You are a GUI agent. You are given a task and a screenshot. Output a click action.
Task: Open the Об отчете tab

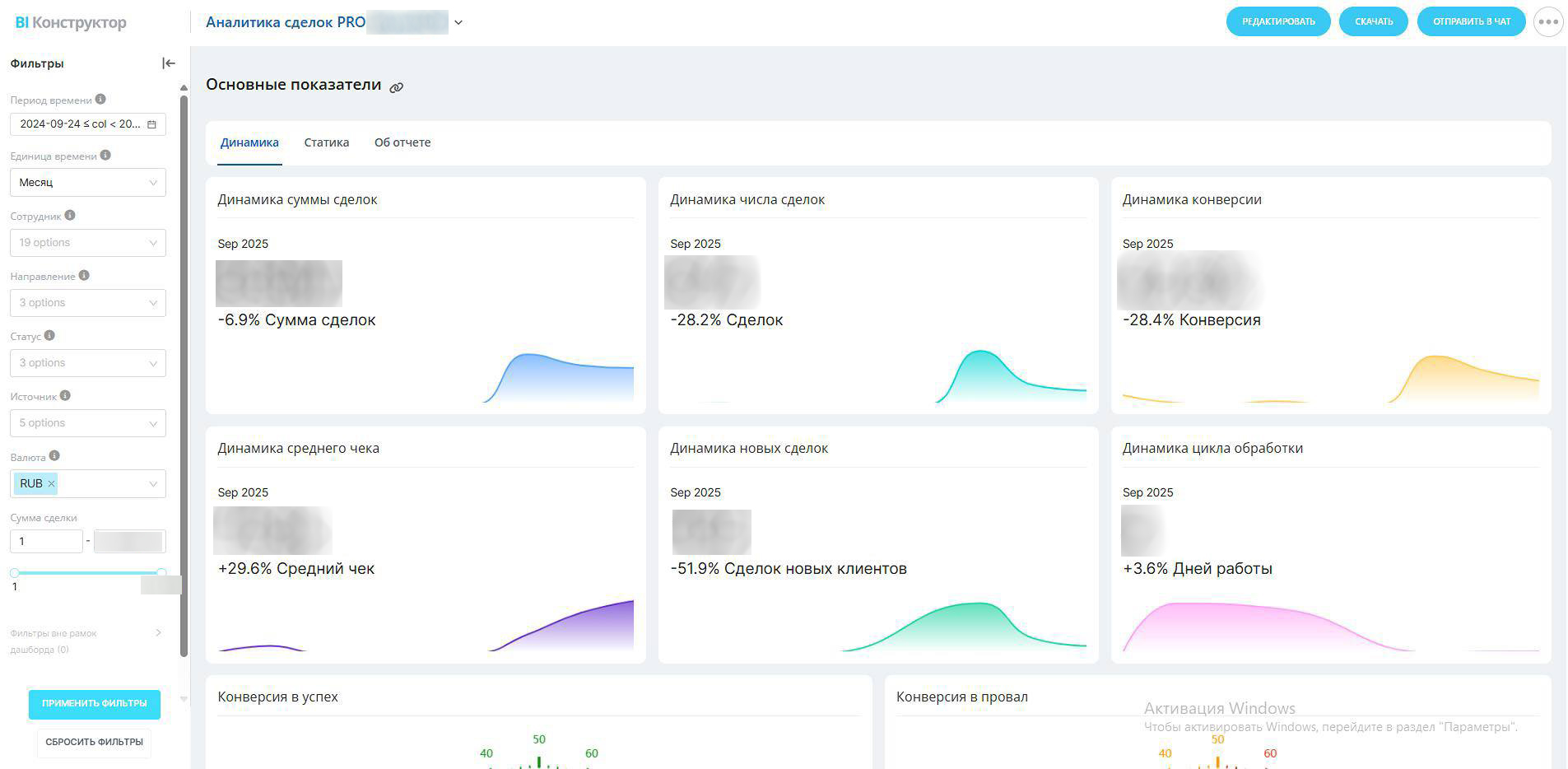tap(402, 142)
